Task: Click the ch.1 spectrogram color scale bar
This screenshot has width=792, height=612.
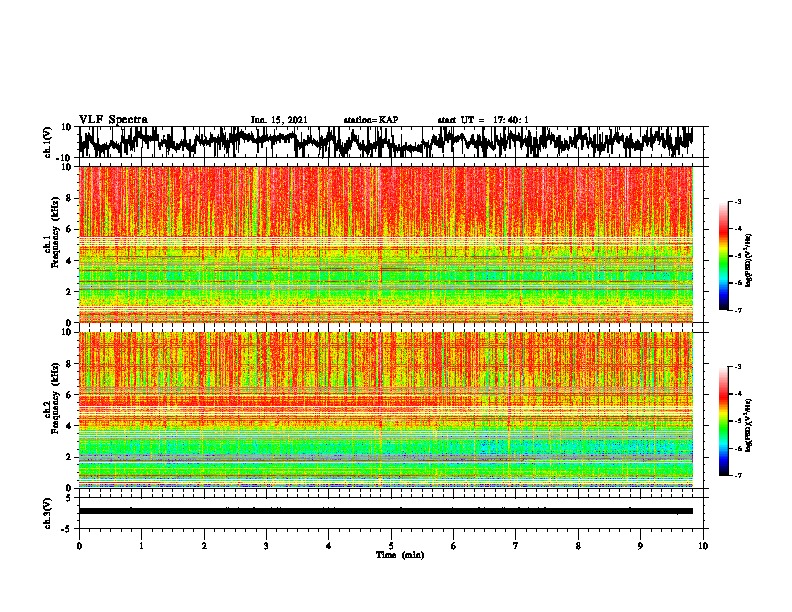Action: [724, 256]
